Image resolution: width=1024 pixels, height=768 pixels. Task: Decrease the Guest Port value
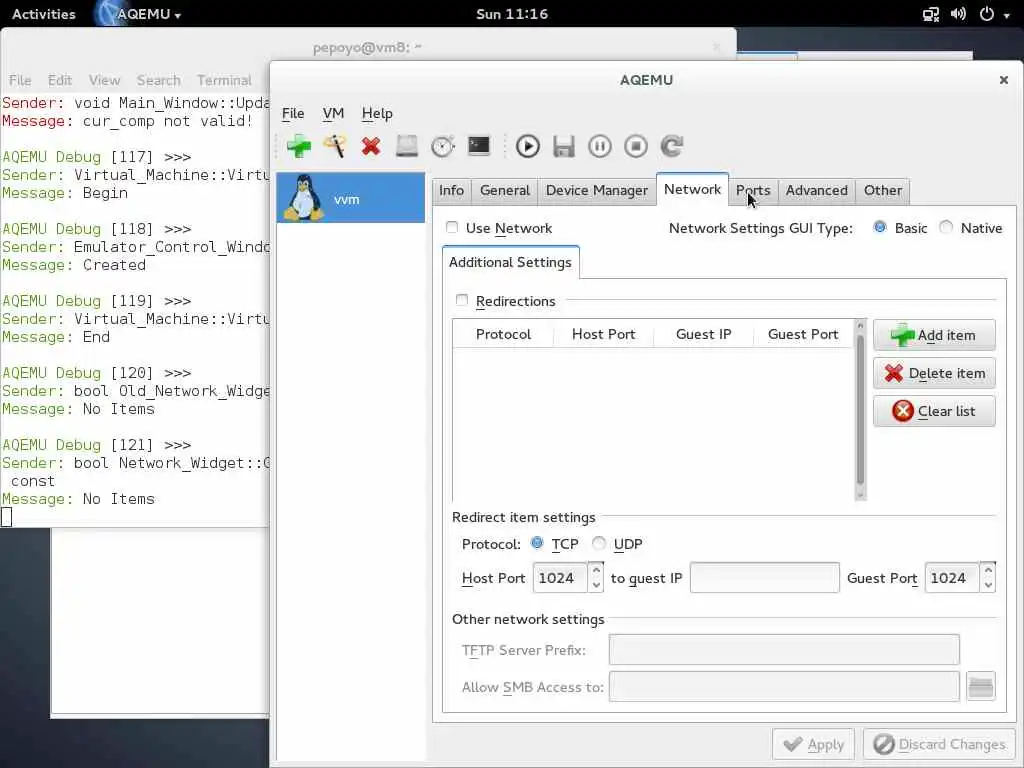[x=988, y=585]
